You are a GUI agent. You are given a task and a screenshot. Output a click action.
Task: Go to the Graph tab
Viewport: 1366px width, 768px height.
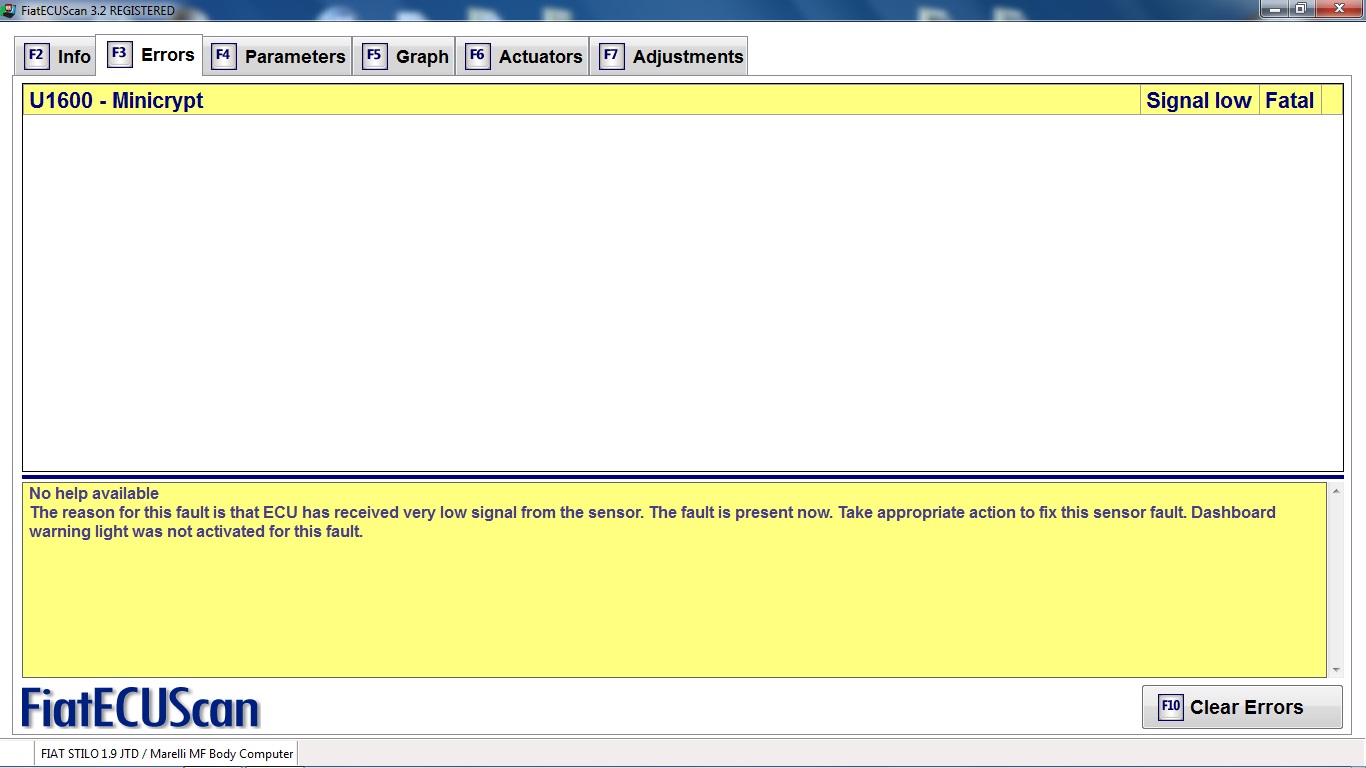click(x=404, y=56)
